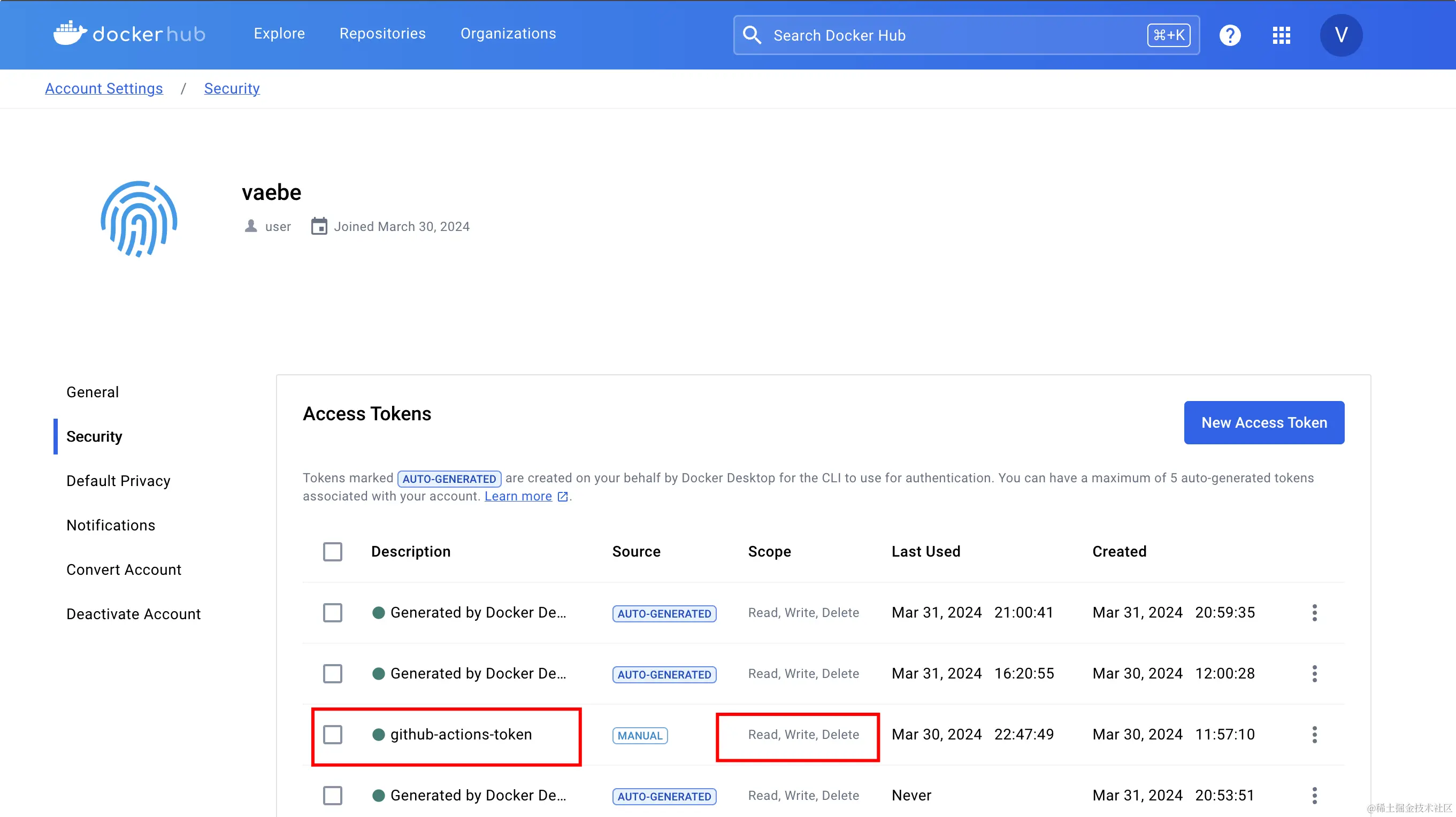Click the scope text of github-actions-token
Viewport: 1456px width, 817px height.
coord(803,735)
